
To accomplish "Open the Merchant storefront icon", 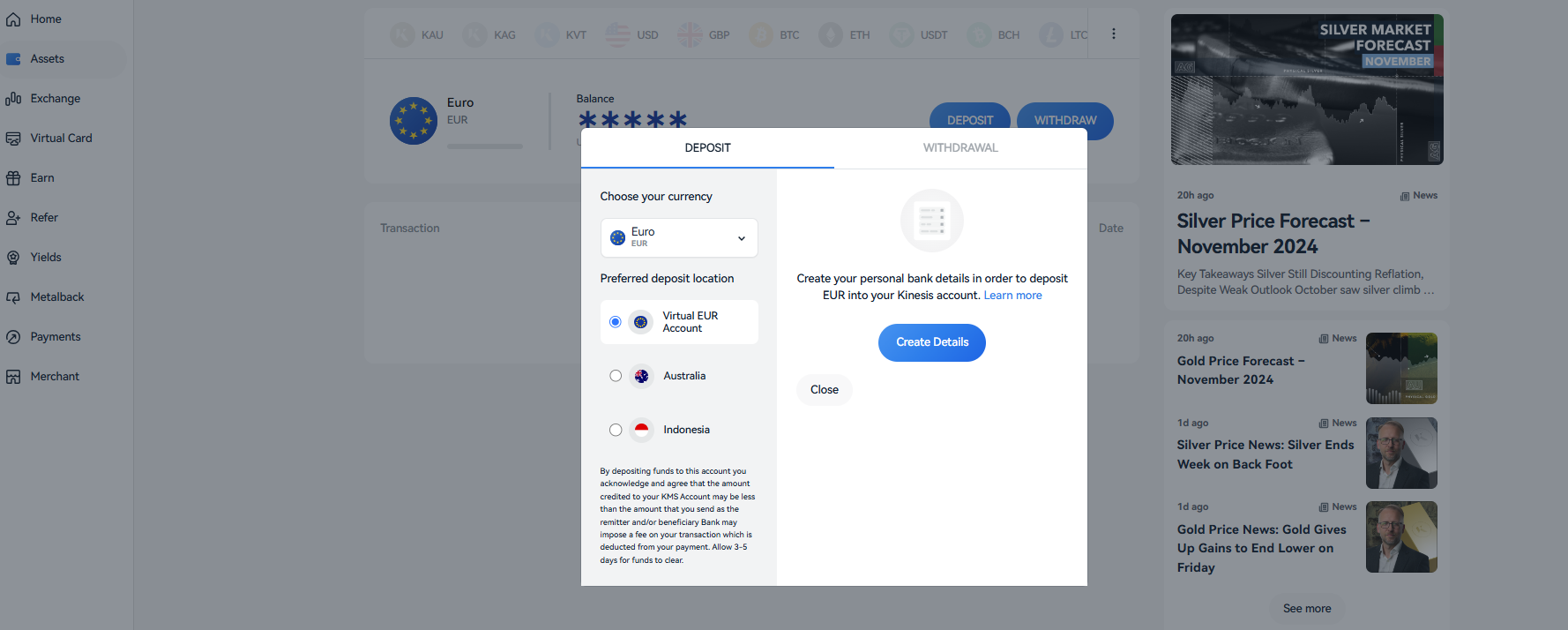I will (13, 377).
